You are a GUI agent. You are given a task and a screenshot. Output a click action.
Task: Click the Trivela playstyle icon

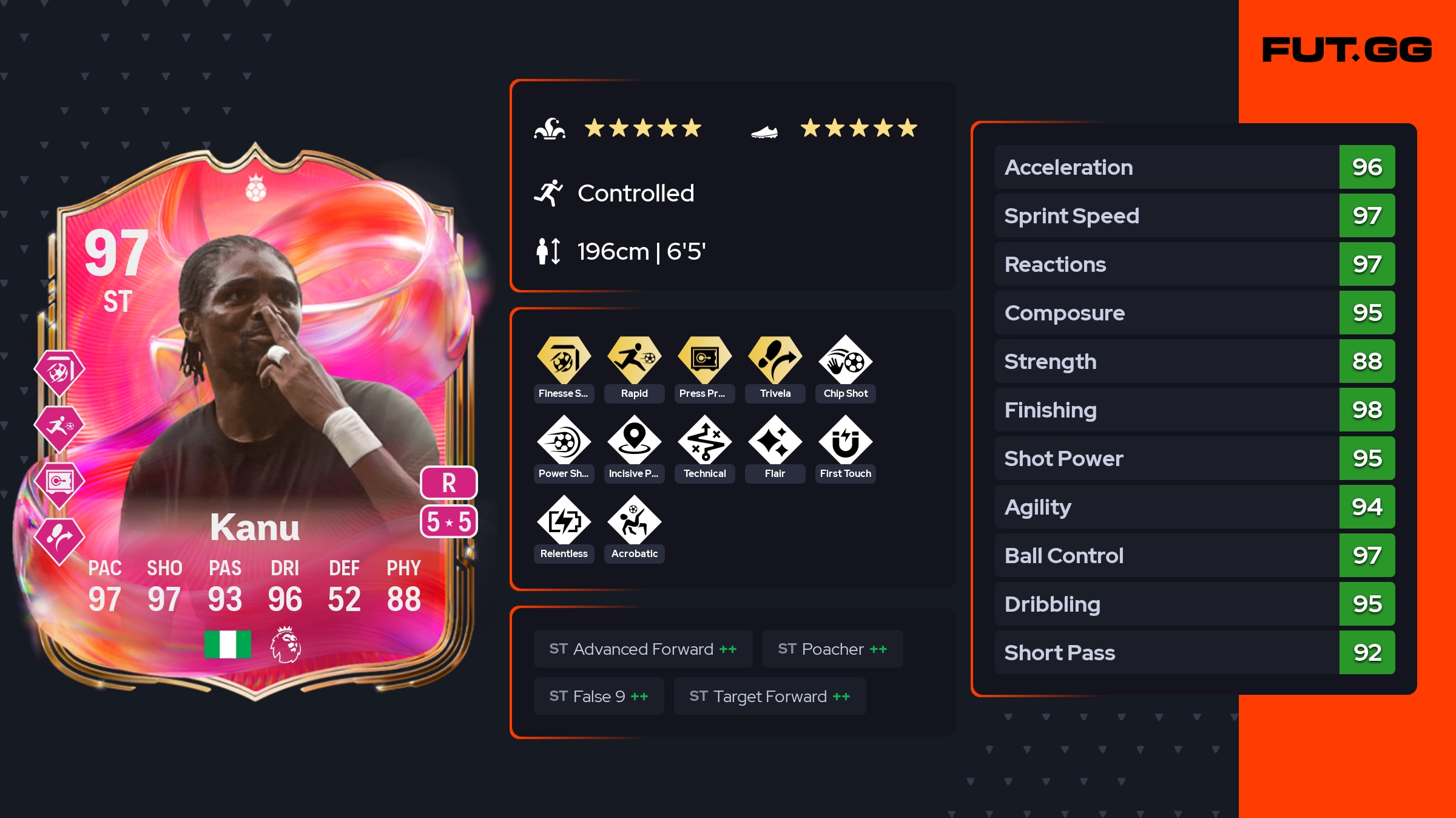point(775,360)
